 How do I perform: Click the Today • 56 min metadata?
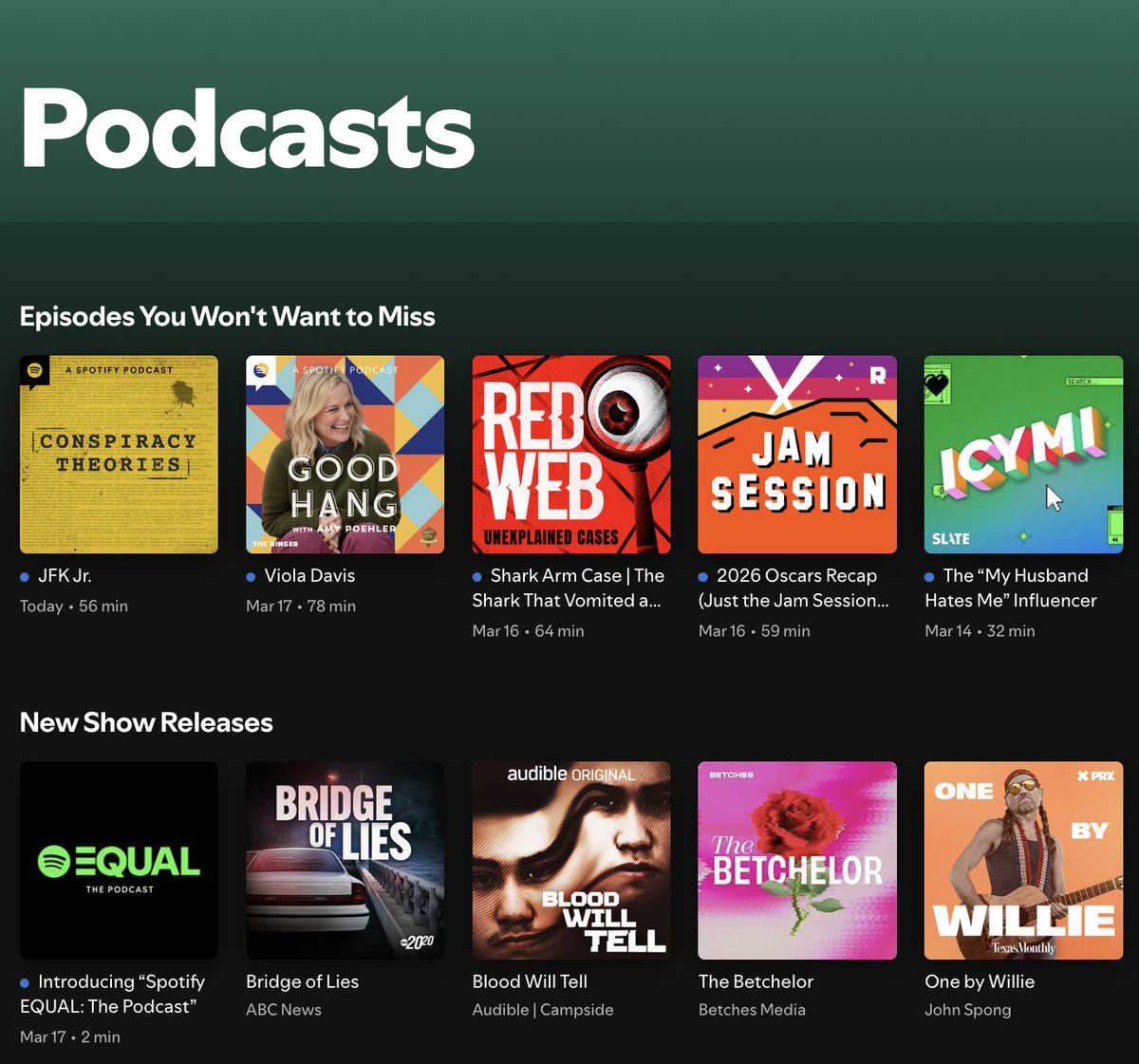click(74, 607)
